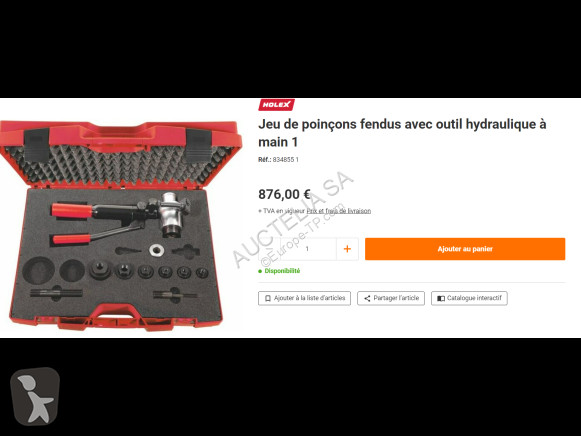581x436 pixels.
Task: Open the Catalogue interactif button label
Action: [x=474, y=298]
